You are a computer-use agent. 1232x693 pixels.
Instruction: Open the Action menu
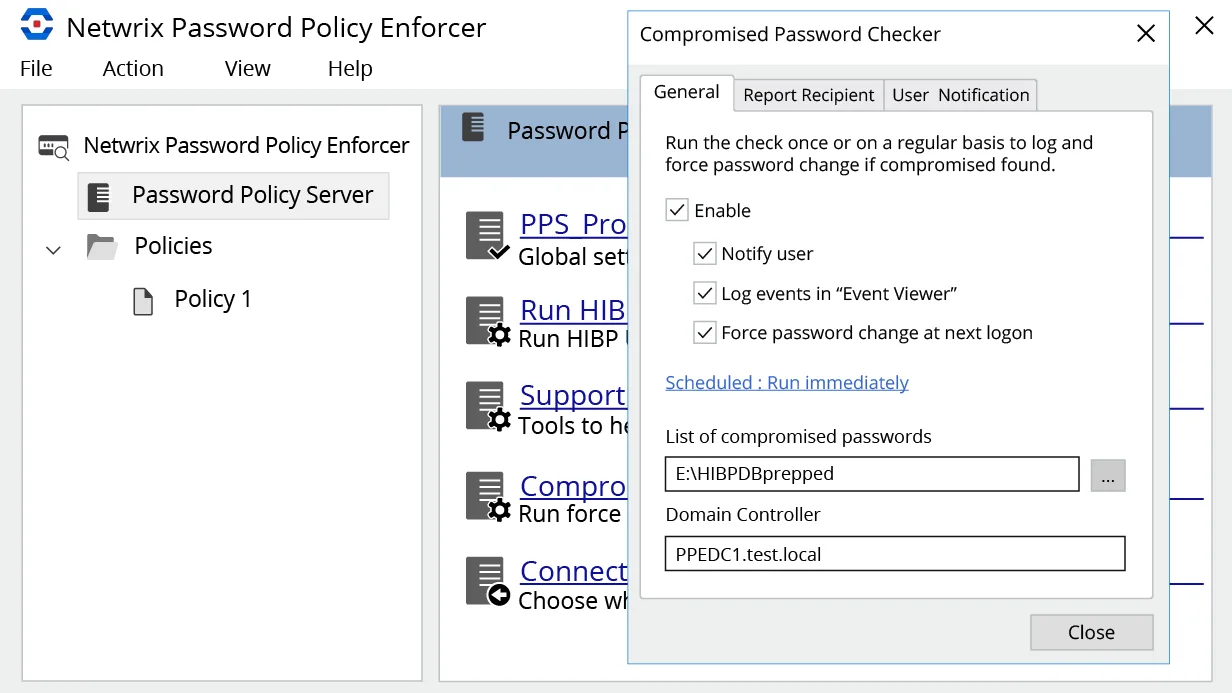click(133, 68)
